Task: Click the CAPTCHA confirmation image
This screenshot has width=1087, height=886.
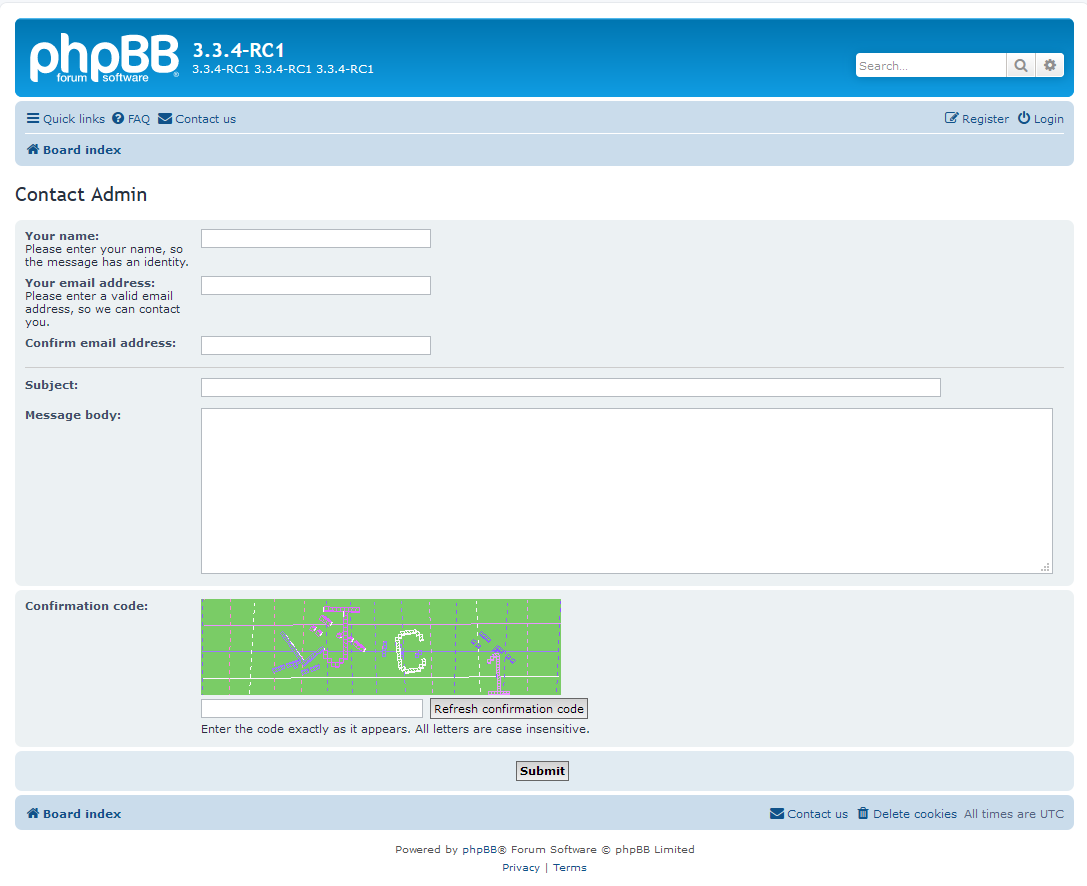Action: 380,647
